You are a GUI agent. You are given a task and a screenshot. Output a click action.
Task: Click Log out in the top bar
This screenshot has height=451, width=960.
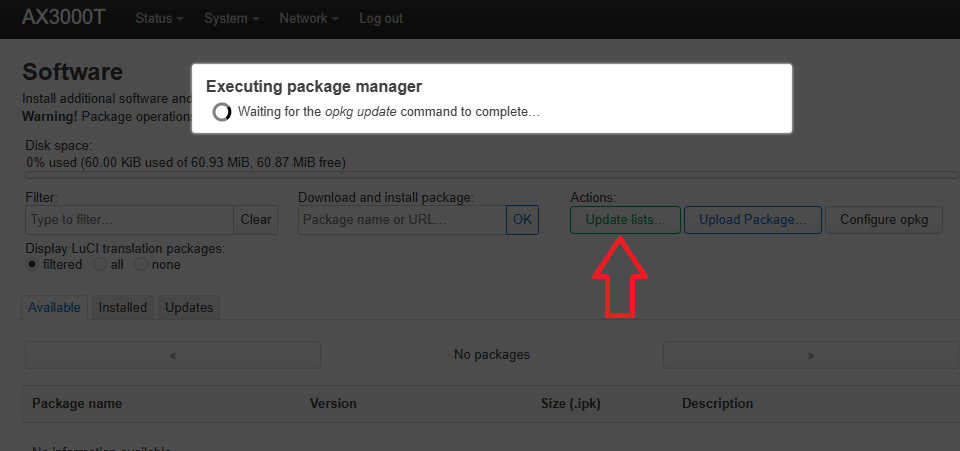click(x=381, y=18)
